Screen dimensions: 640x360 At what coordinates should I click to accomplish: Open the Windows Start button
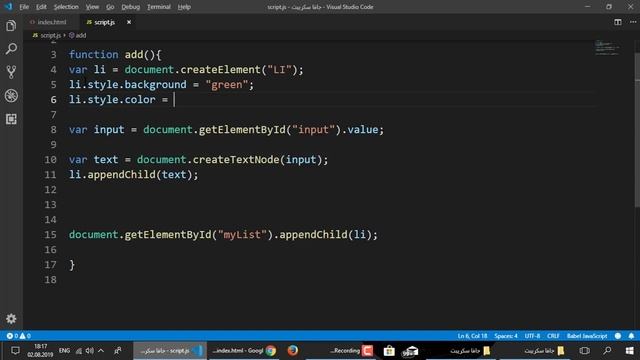tap(629, 351)
